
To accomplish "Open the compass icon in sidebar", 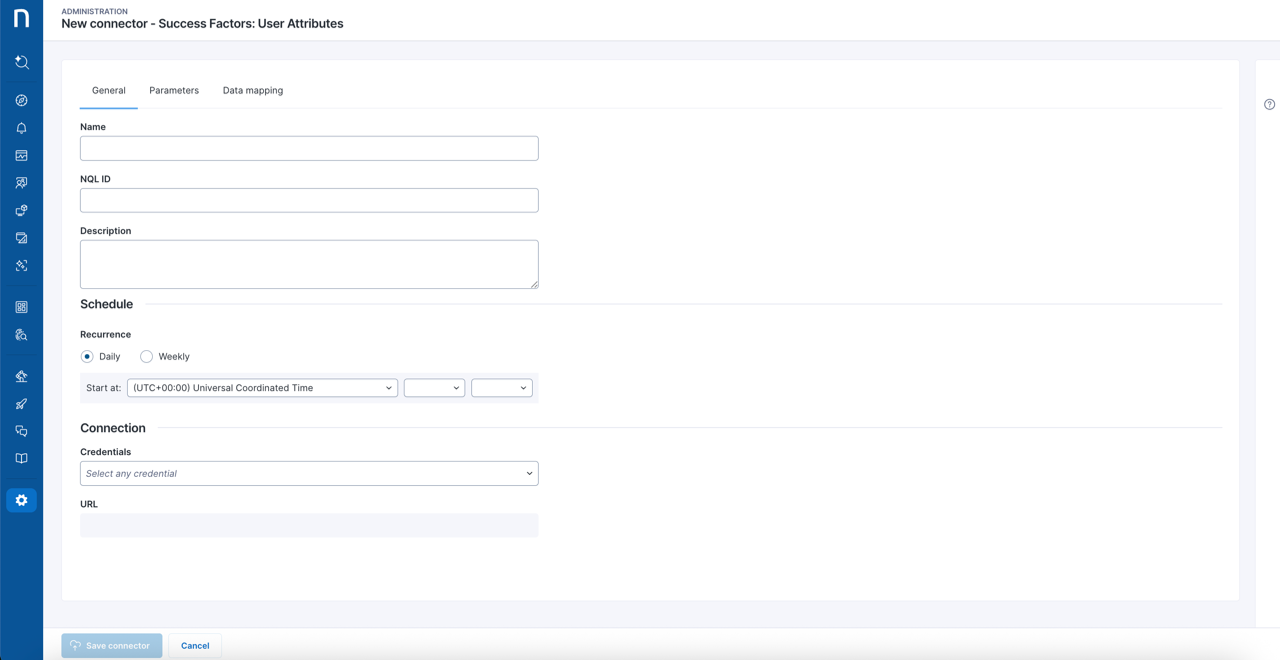I will (21, 100).
